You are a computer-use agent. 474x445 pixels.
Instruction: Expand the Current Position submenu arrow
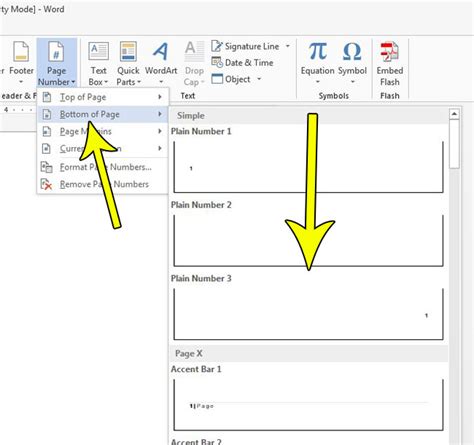coord(160,149)
